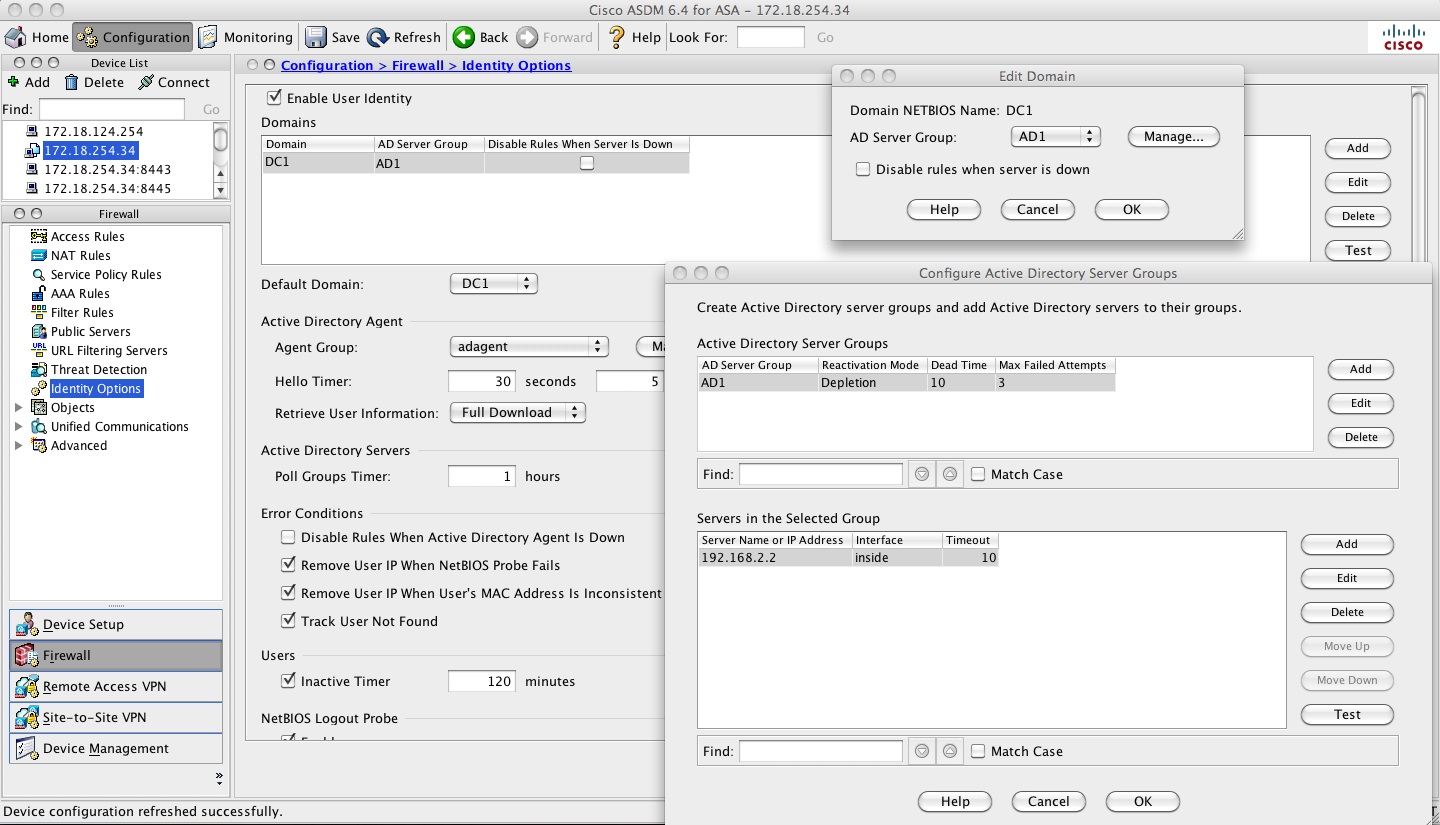
Task: Toggle Enable User Identity checkbox
Action: point(274,98)
